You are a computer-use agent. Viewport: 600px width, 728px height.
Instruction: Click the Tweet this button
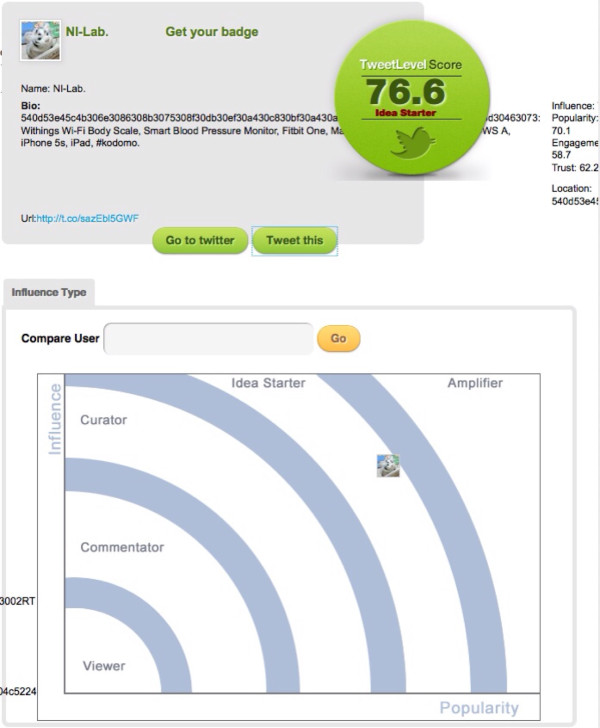coord(294,240)
